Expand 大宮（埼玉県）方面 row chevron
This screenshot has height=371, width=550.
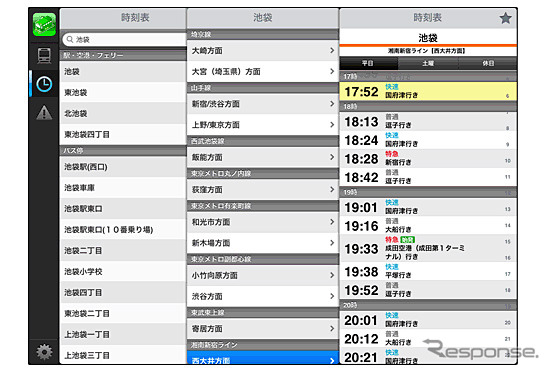pos(332,72)
